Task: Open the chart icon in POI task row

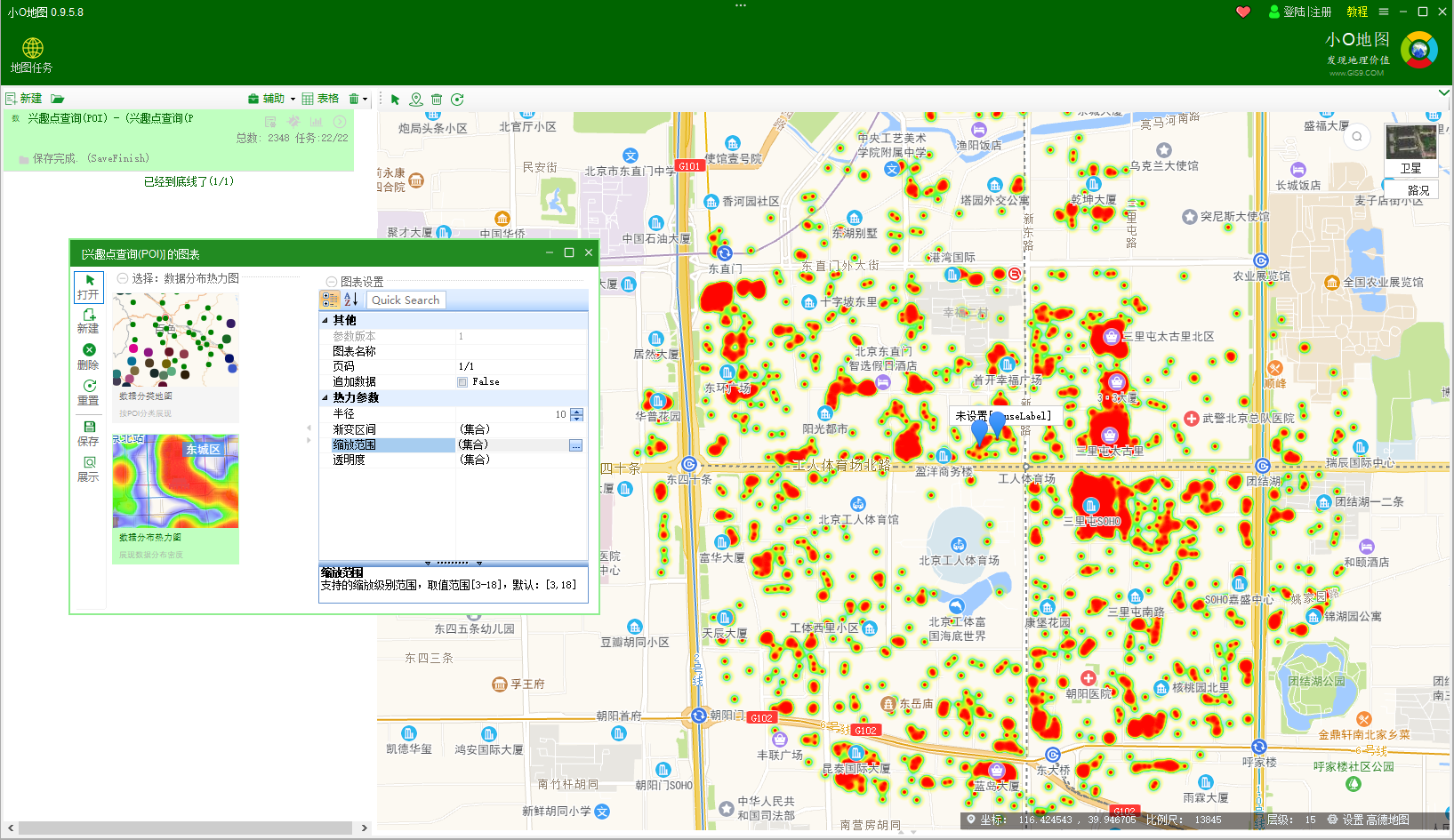Action: 317,121
